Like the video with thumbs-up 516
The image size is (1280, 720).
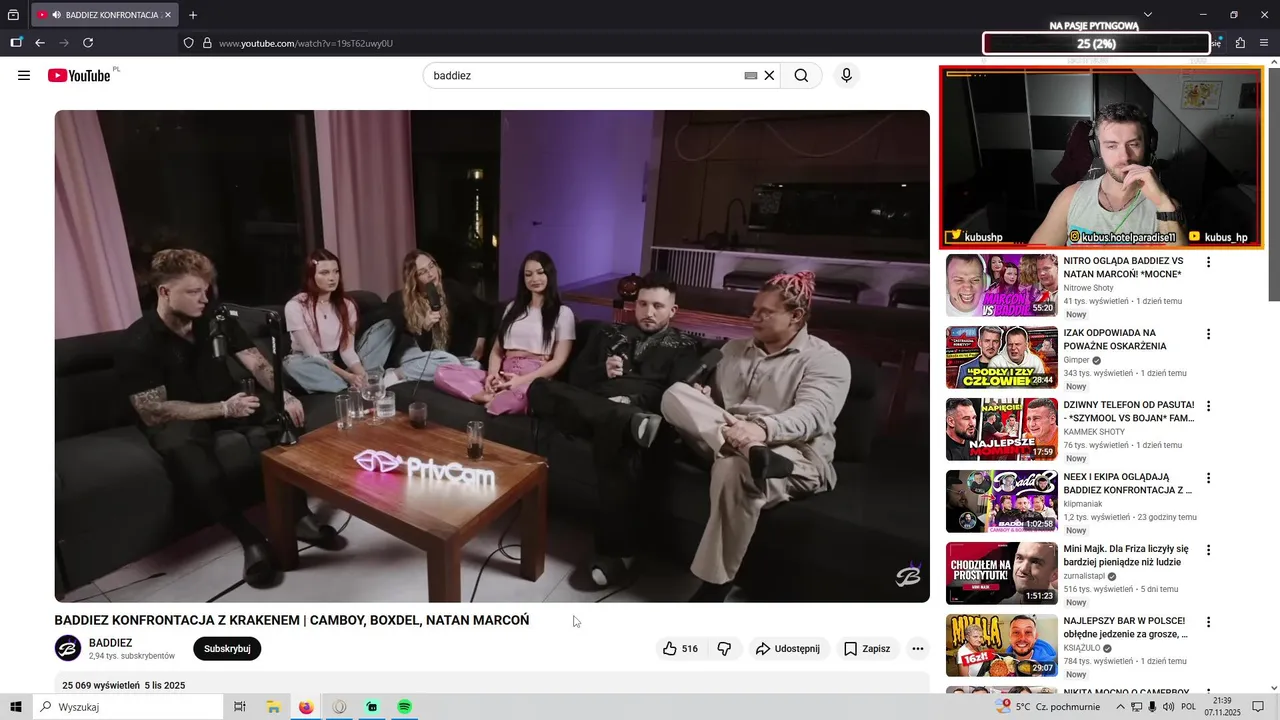(680, 649)
